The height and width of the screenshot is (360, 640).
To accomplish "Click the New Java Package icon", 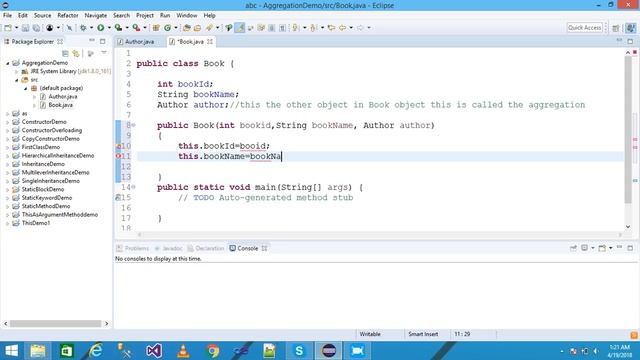I will (x=156, y=28).
